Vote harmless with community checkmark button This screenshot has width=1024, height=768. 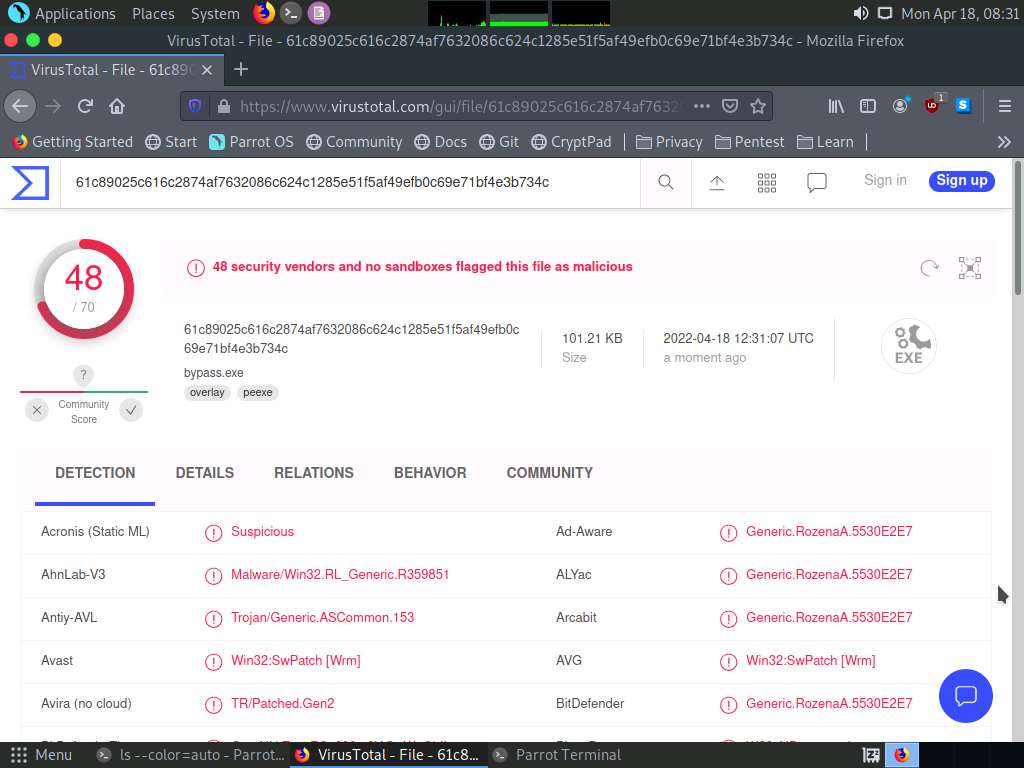point(131,410)
